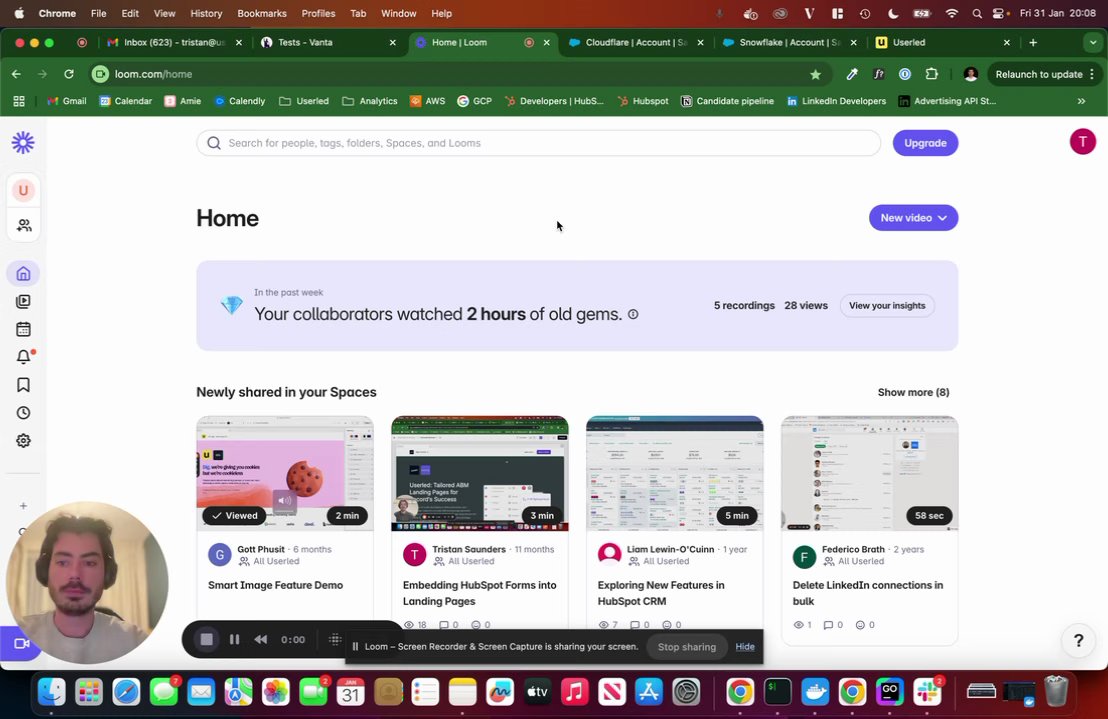Screen dimensions: 1108x719
Task: Open Finder from the Dock
Action: coord(52,692)
